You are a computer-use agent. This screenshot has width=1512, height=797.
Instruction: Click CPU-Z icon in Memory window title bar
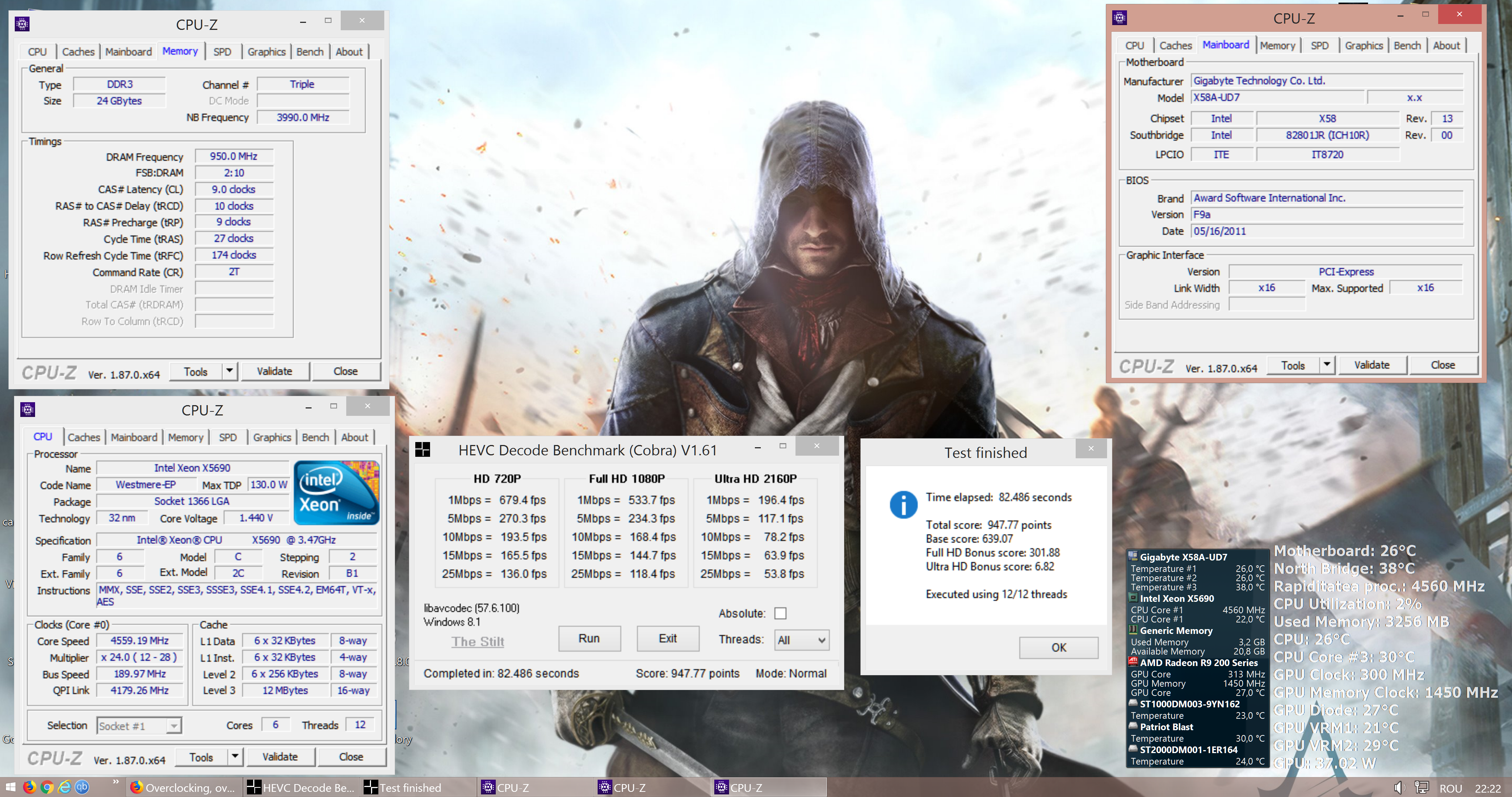coord(22,24)
